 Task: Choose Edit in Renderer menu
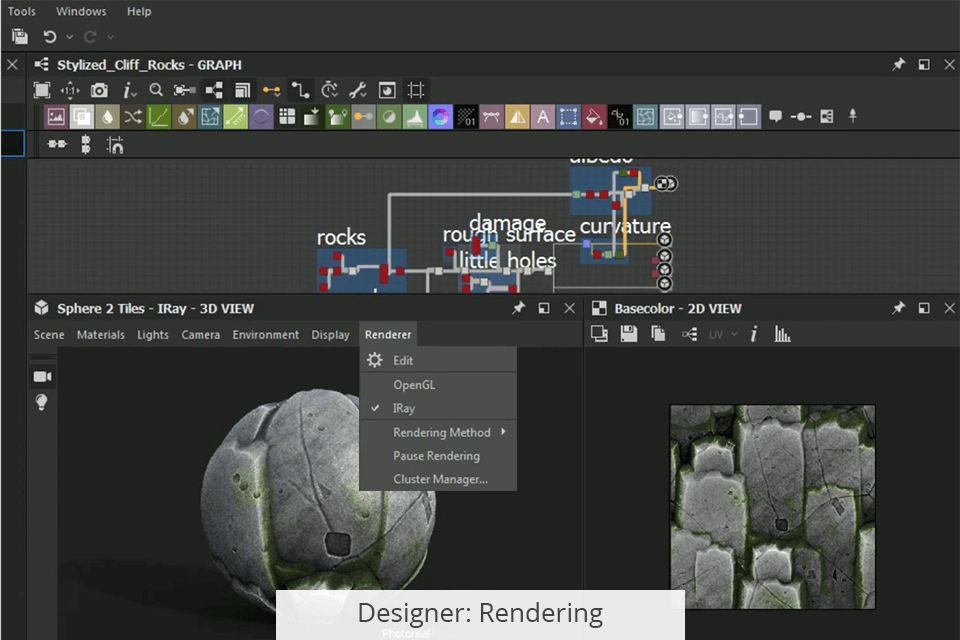pos(438,360)
